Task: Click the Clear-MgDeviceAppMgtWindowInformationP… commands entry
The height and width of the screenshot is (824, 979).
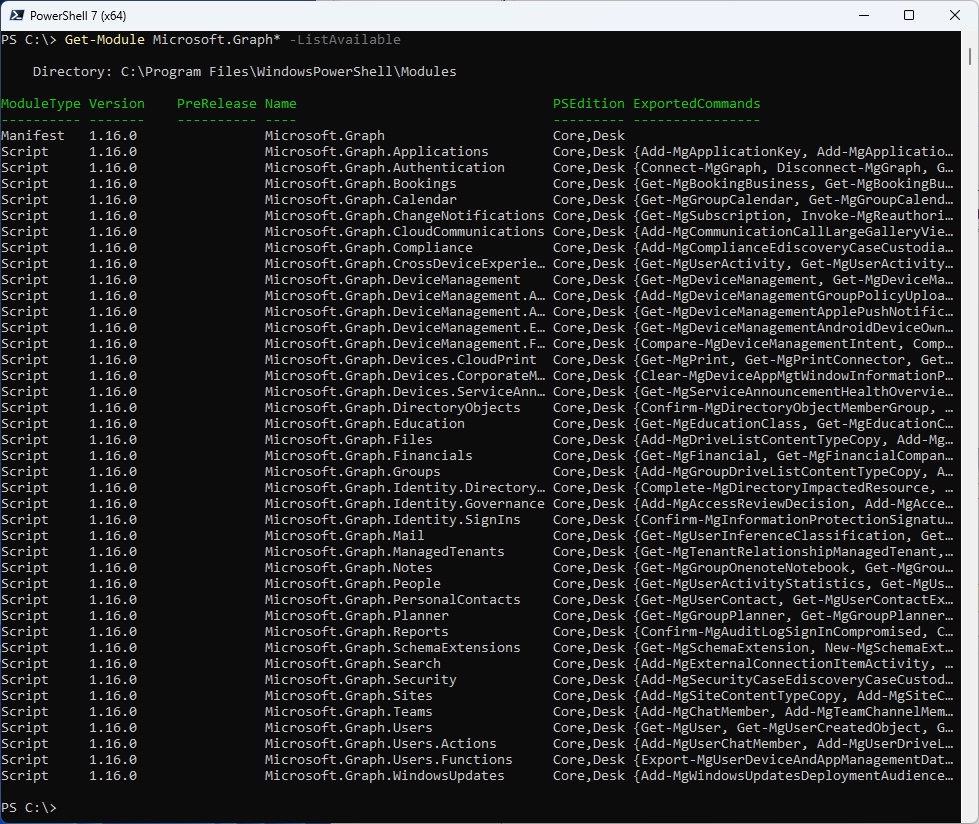Action: pyautogui.click(x=794, y=376)
